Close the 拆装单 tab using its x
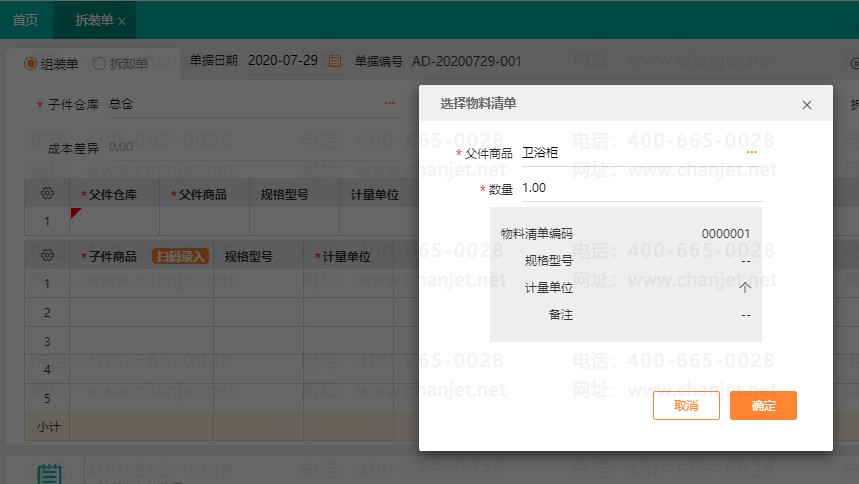This screenshot has height=484, width=859. (x=122, y=21)
